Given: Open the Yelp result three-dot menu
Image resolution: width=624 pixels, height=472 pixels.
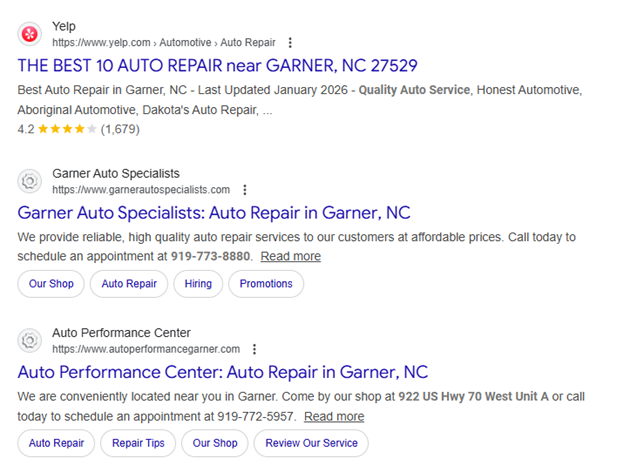Looking at the screenshot, I should (290, 43).
